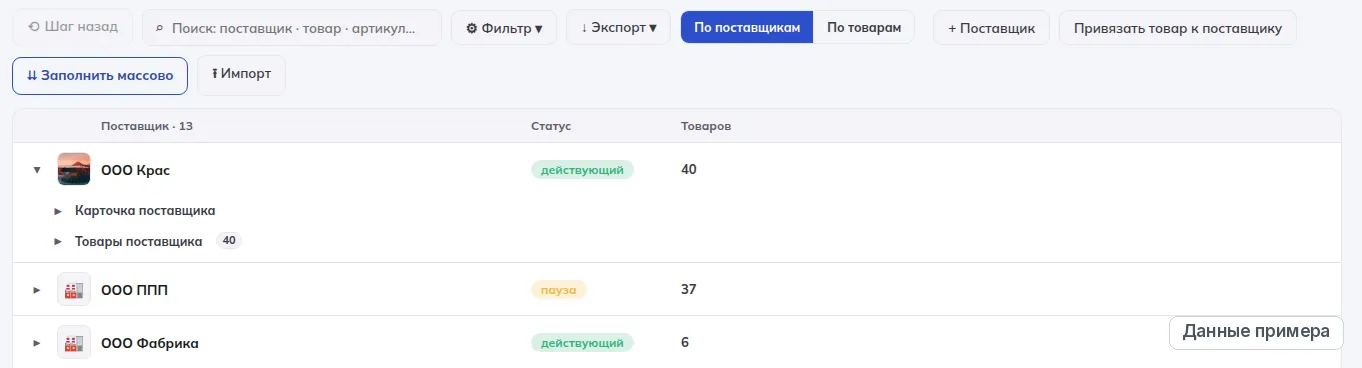
Task: Expand the ООО Фабрика supplier row
Action: click(37, 343)
